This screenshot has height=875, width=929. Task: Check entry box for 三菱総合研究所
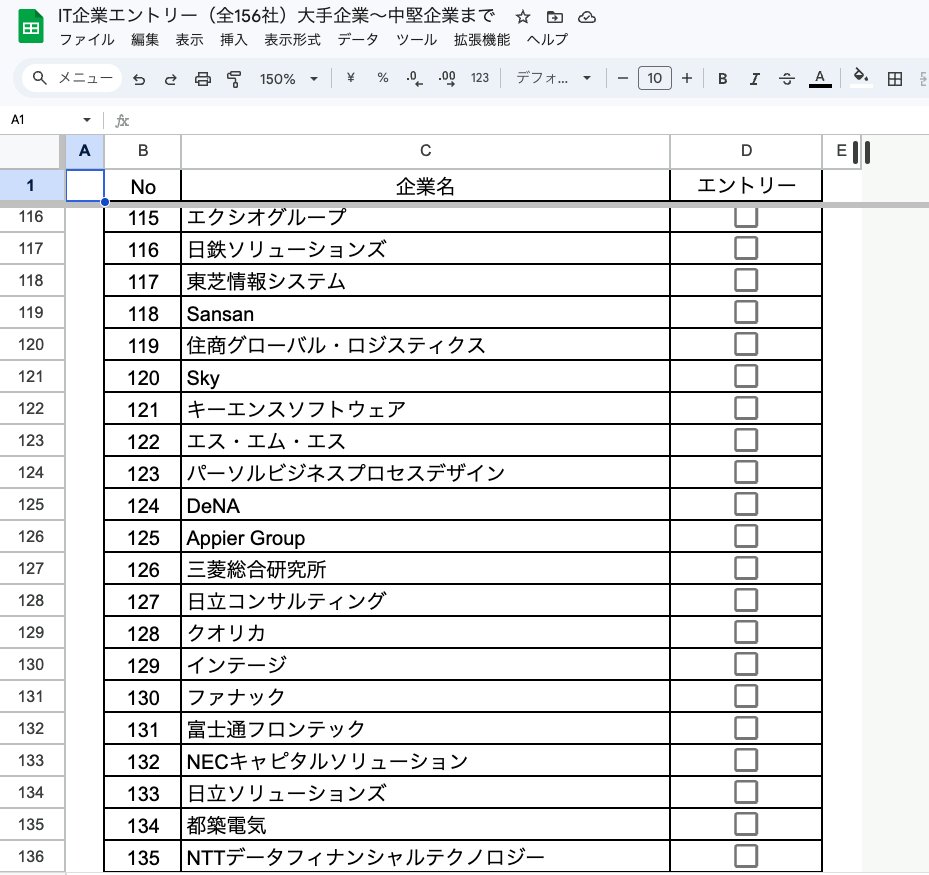(x=746, y=568)
